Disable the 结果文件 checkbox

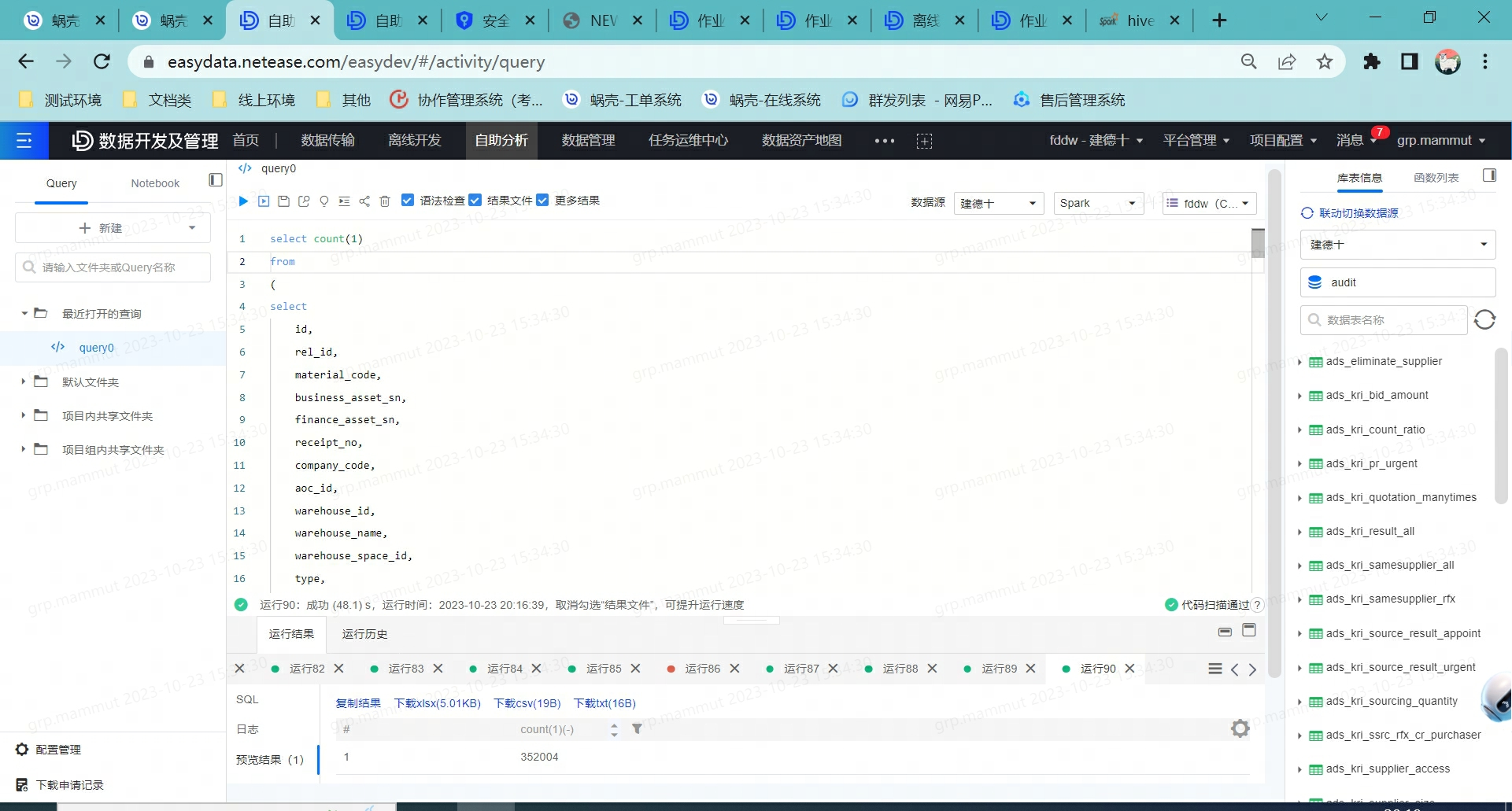pyautogui.click(x=475, y=200)
